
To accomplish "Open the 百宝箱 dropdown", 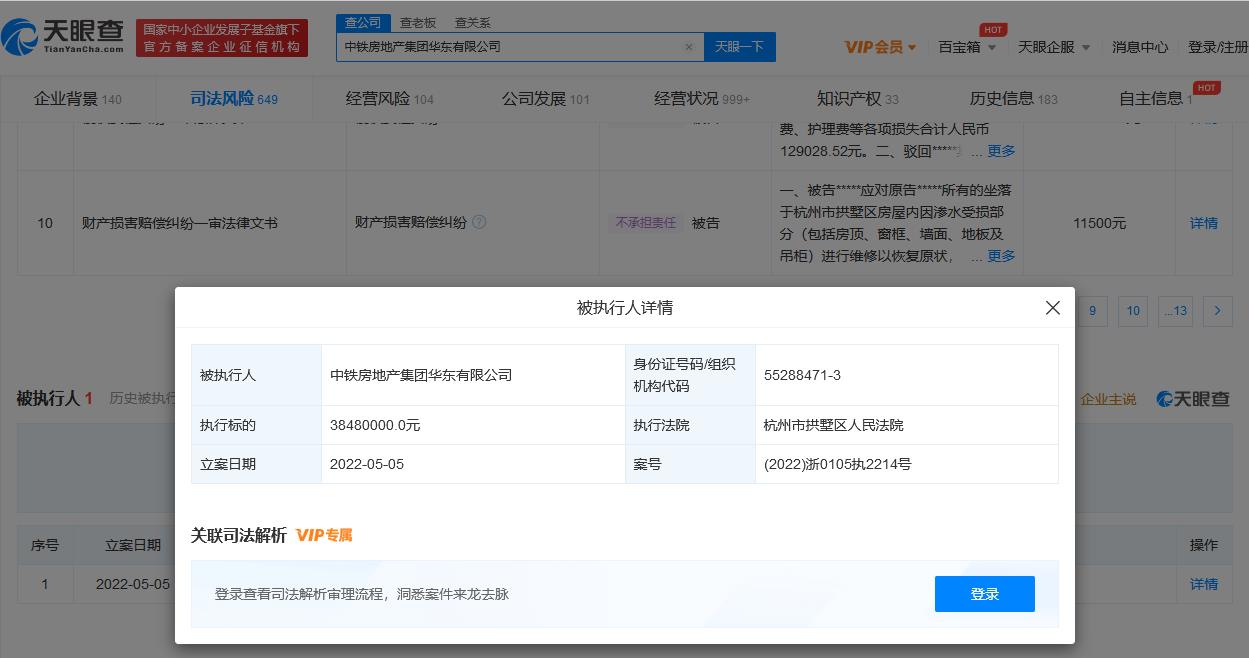I will [x=967, y=47].
